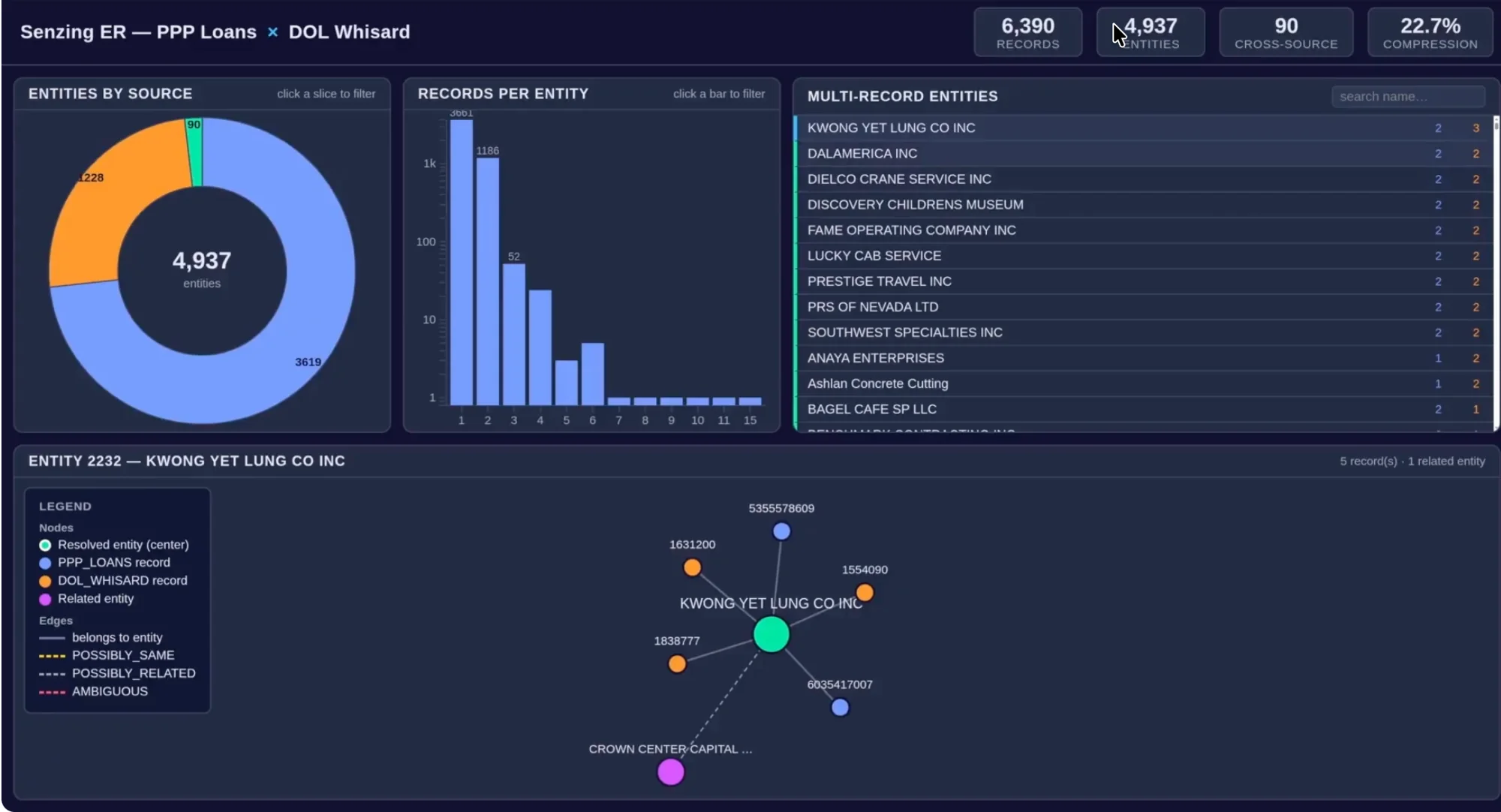The image size is (1501, 812).
Task: Click the green resolved entity center node
Action: (771, 635)
